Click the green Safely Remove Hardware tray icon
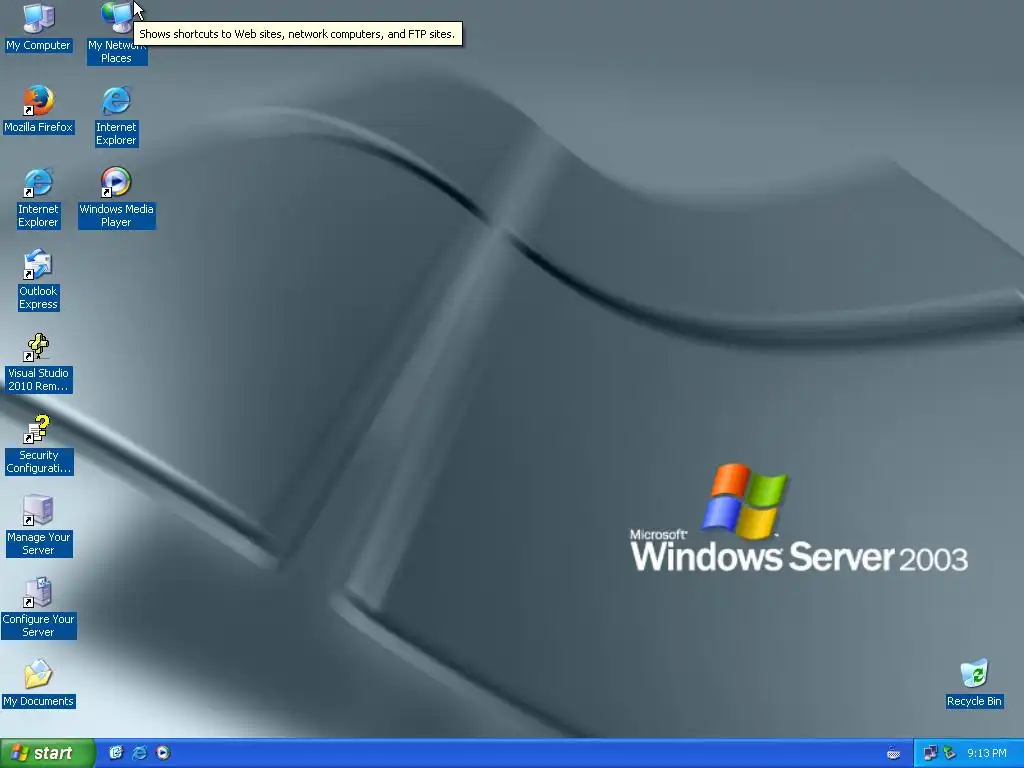The height and width of the screenshot is (768, 1024). click(x=950, y=753)
